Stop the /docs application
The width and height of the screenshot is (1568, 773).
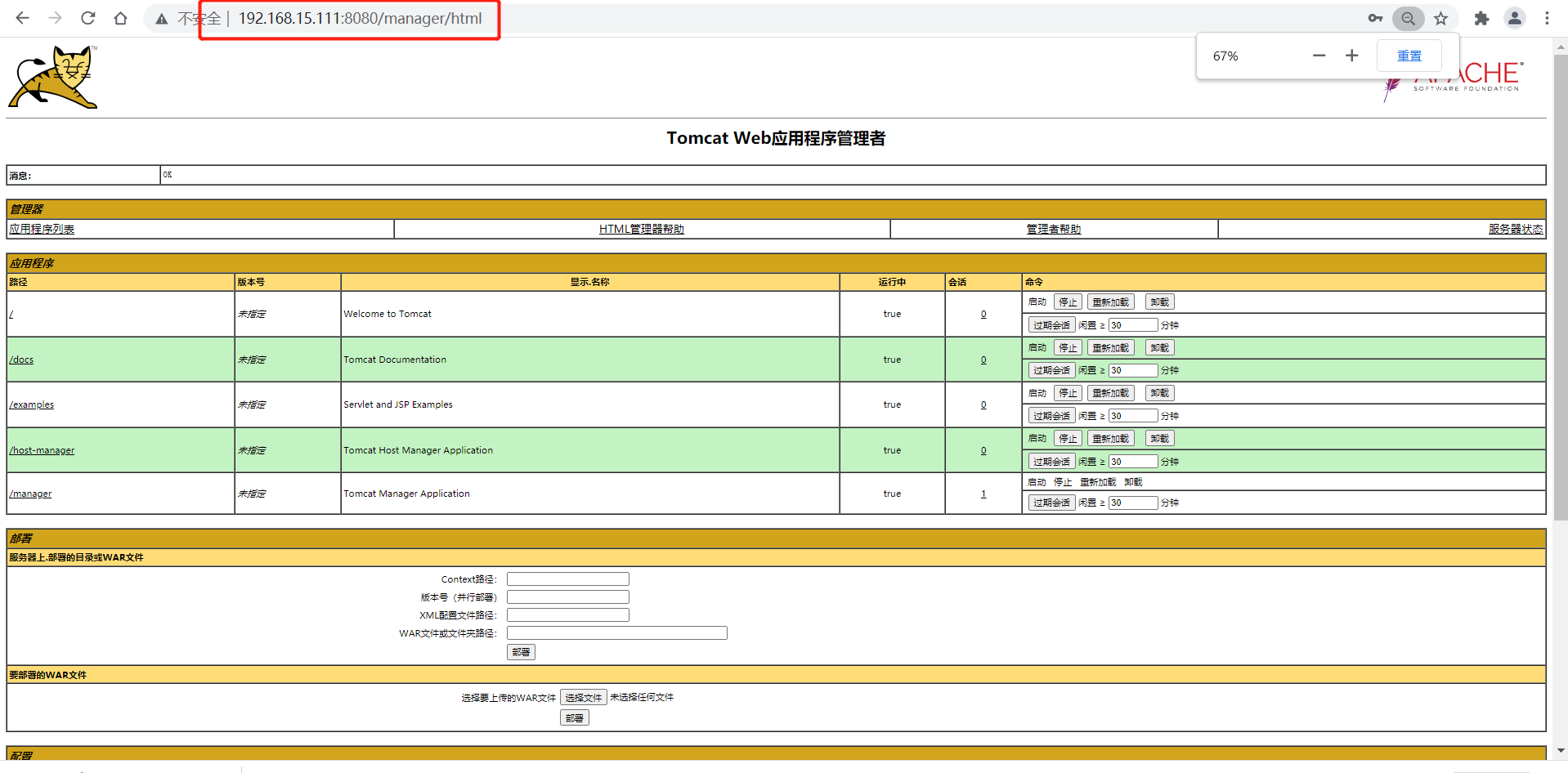tap(1068, 348)
